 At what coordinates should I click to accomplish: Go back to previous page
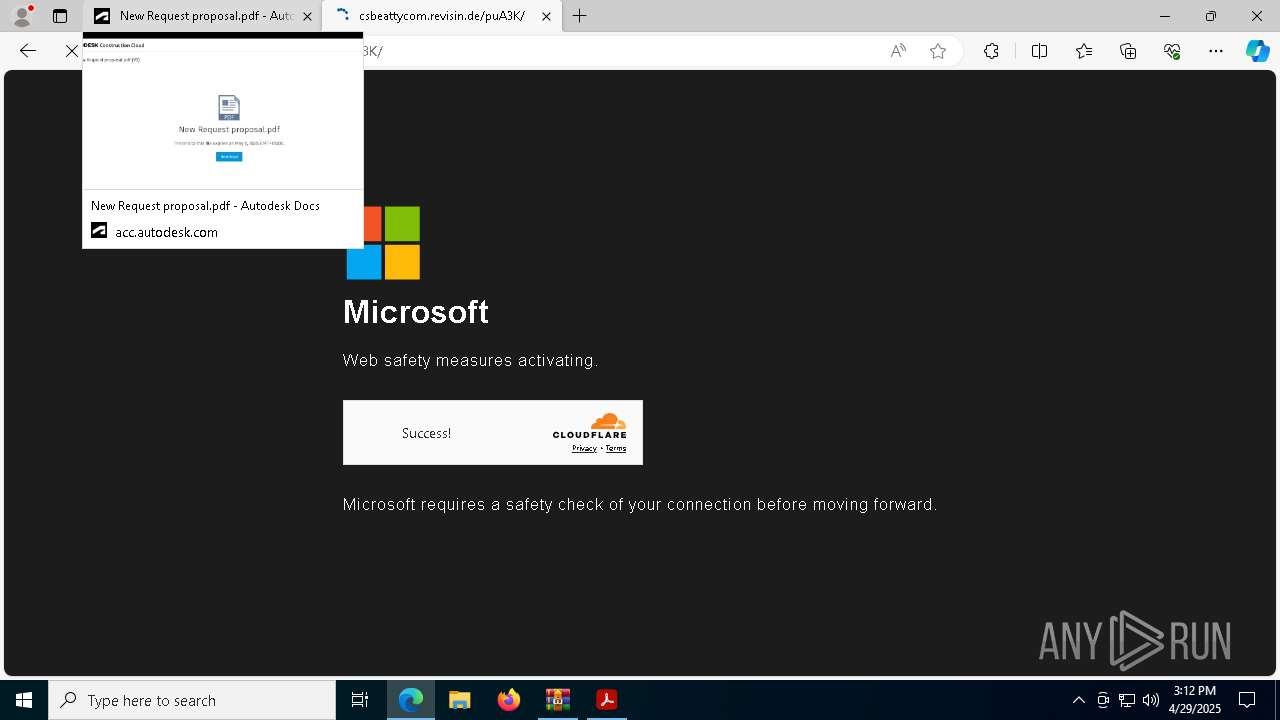point(28,51)
